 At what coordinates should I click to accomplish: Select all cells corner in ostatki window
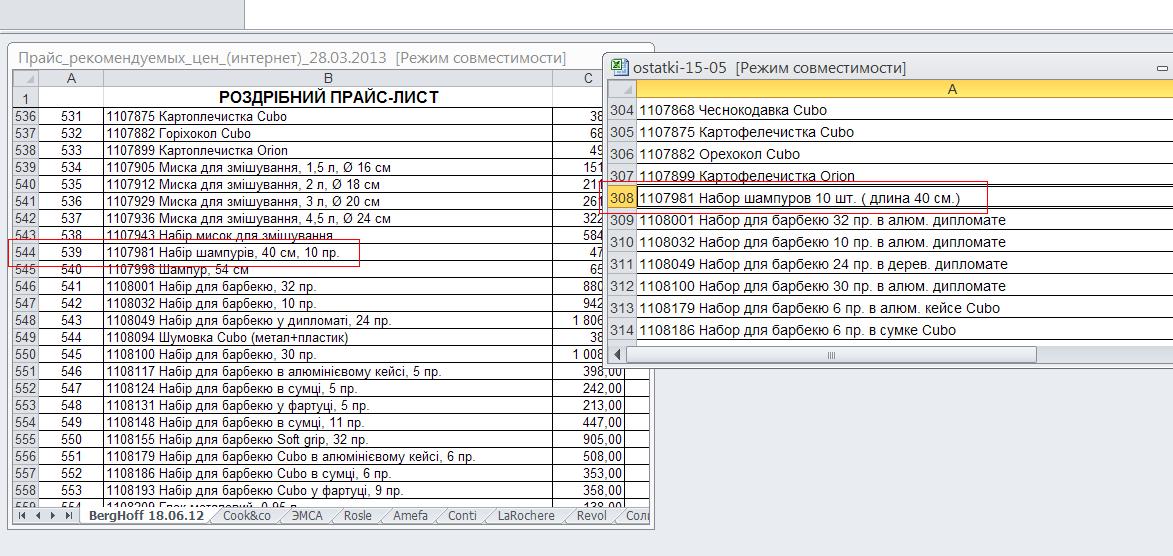[x=622, y=89]
